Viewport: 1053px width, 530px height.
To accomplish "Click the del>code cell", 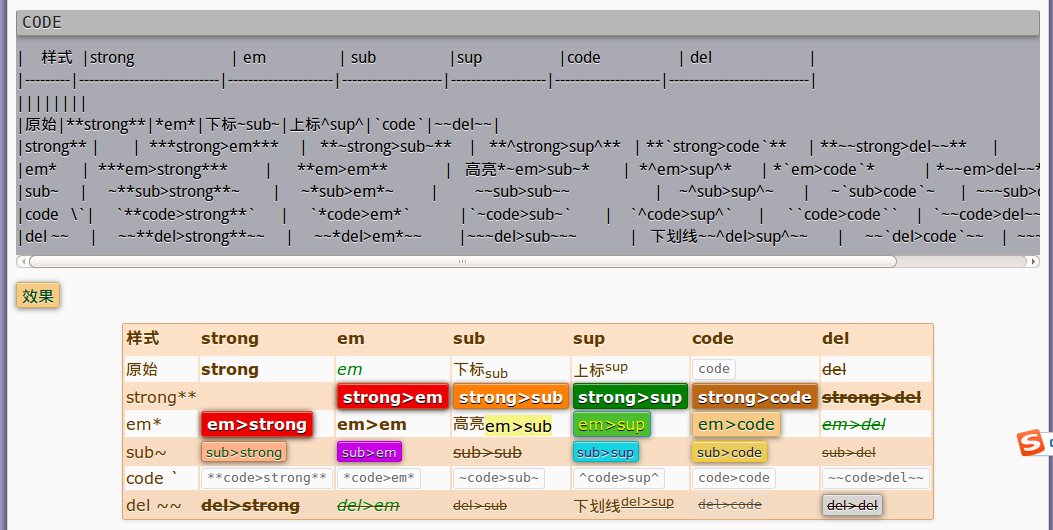I will 730,504.
